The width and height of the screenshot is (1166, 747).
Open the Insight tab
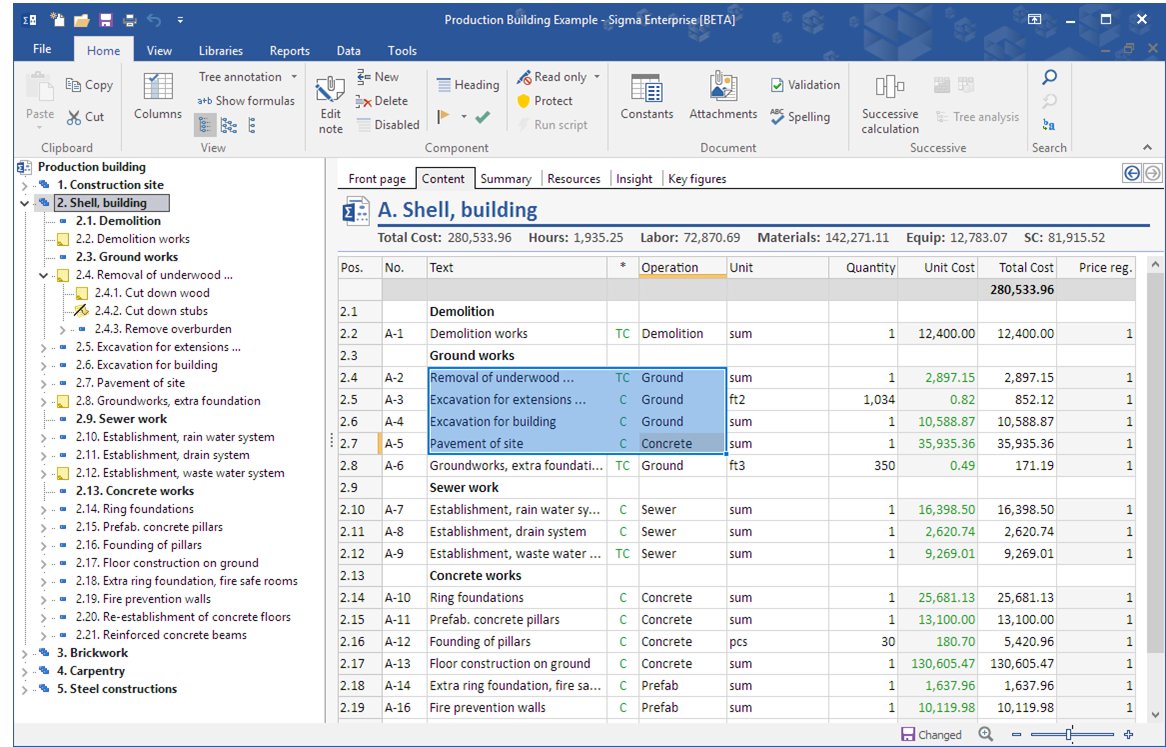tap(634, 178)
